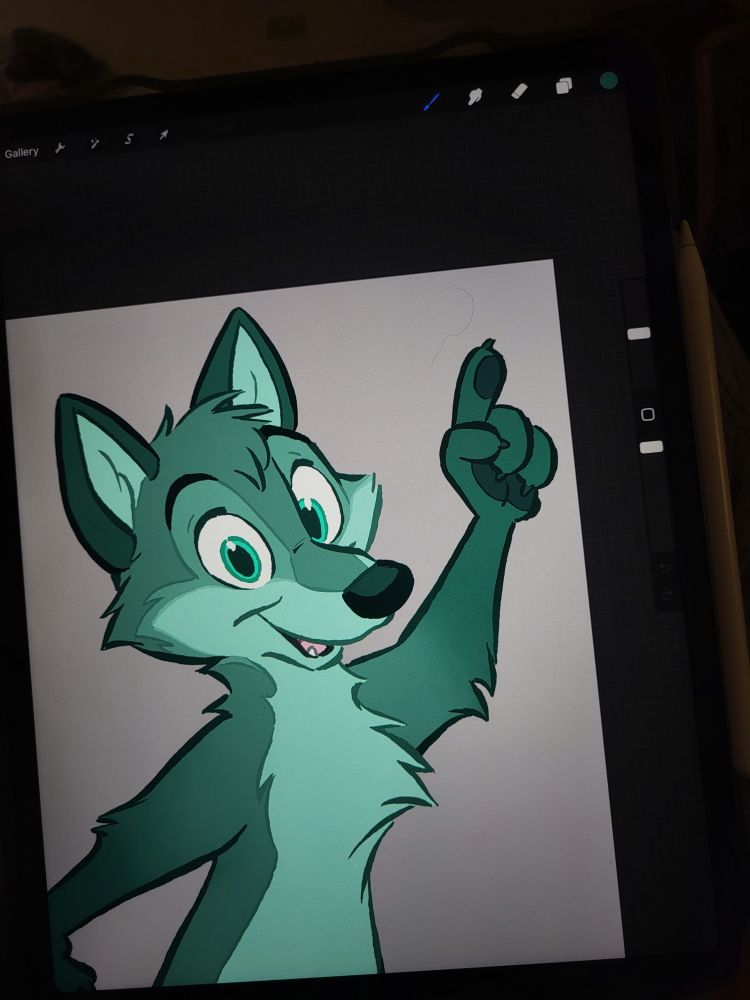Image resolution: width=750 pixels, height=1000 pixels.
Task: Adjust the brush size slider handle
Action: (638, 333)
